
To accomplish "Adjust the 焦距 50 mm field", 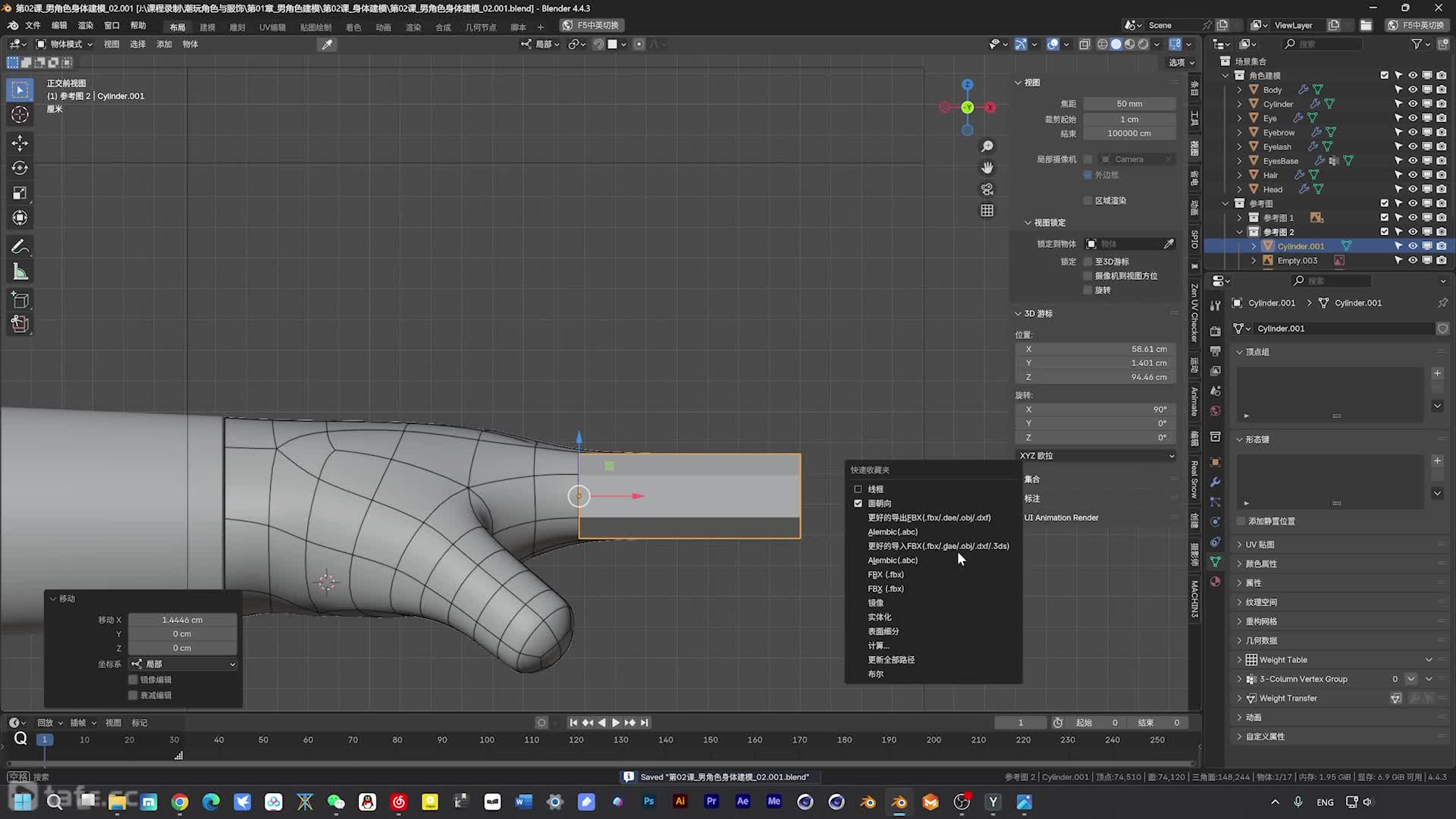I will (x=1129, y=104).
